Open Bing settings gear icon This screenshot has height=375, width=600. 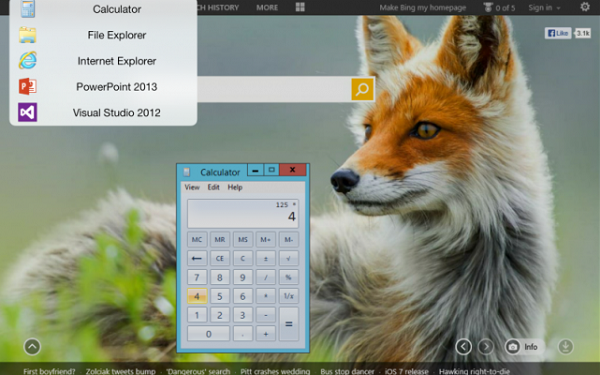pos(585,7)
